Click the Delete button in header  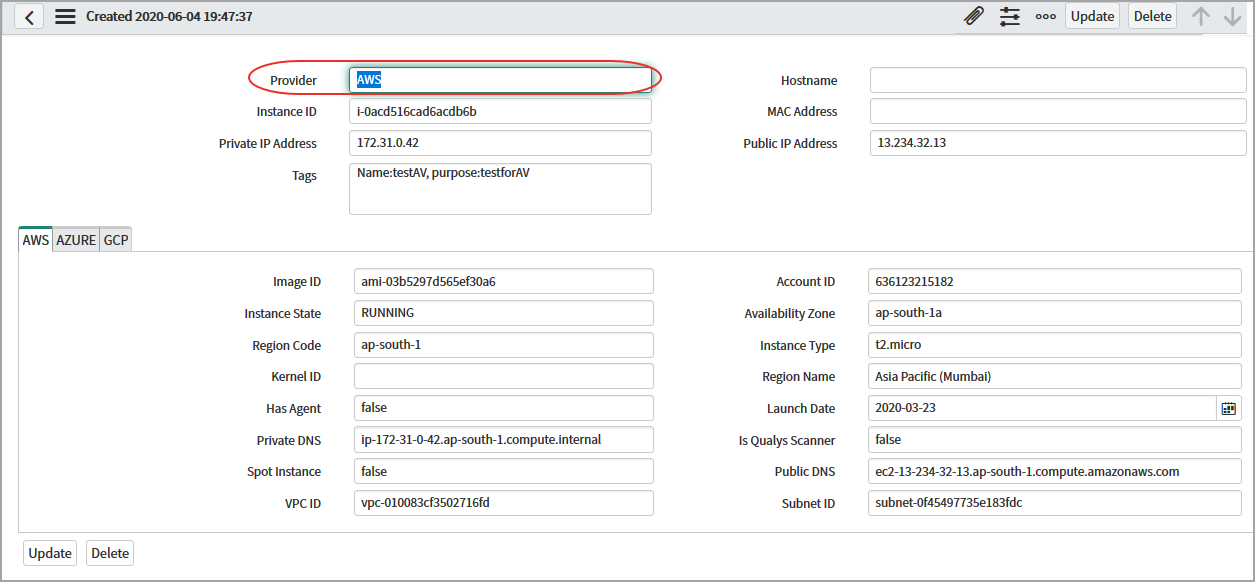point(1152,16)
